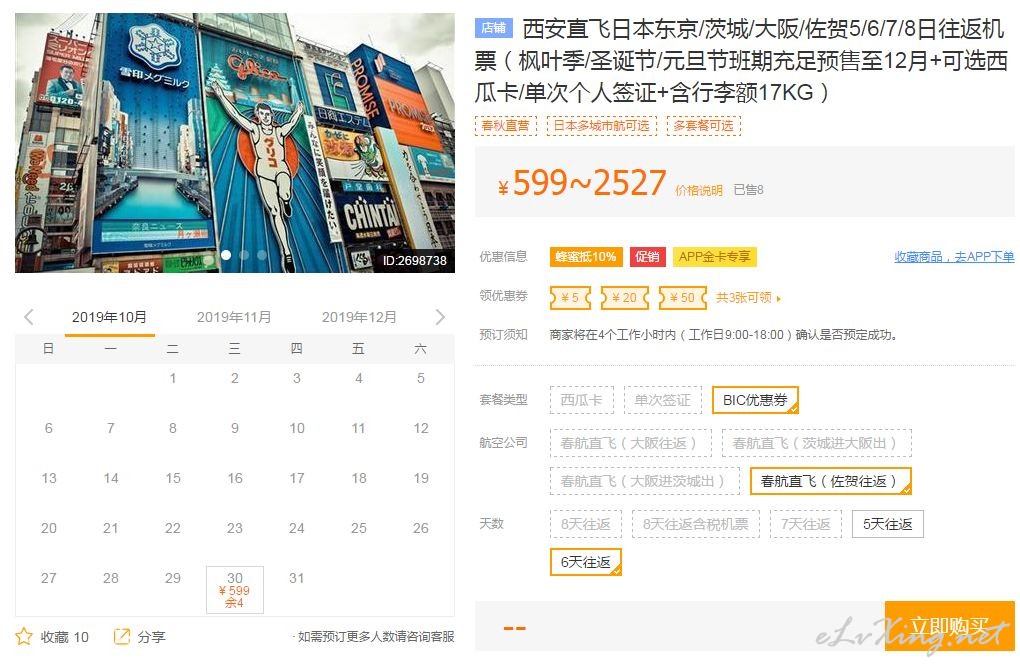This screenshot has height=669, width=1020.
Task: Click the 已售8 sold count
Action: (x=749, y=189)
